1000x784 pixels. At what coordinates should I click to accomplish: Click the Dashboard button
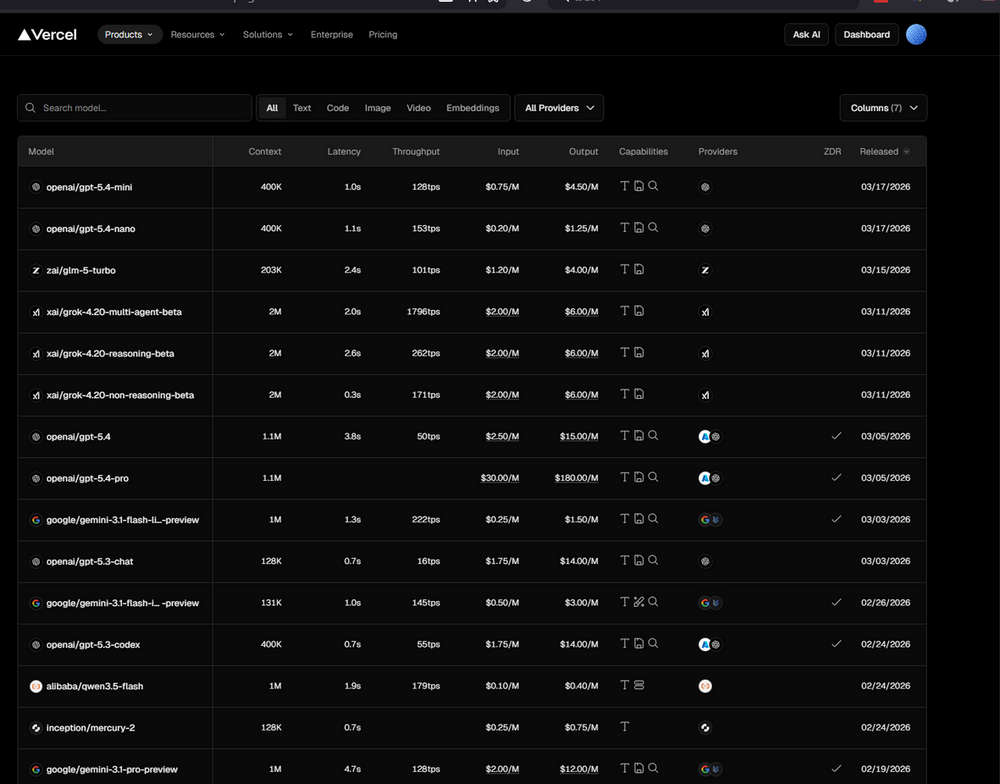[x=866, y=34]
